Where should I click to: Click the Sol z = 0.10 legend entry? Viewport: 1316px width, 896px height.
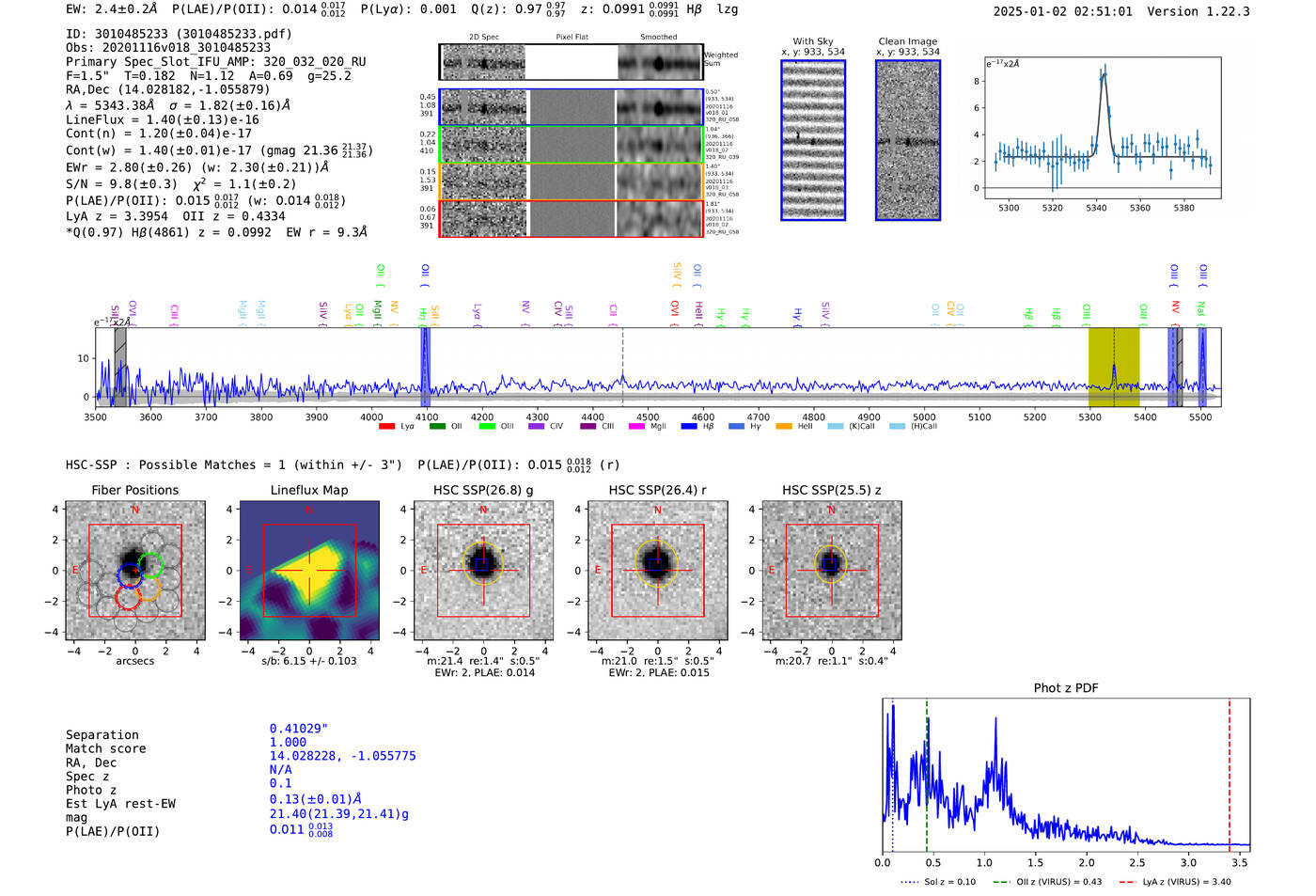(x=938, y=882)
